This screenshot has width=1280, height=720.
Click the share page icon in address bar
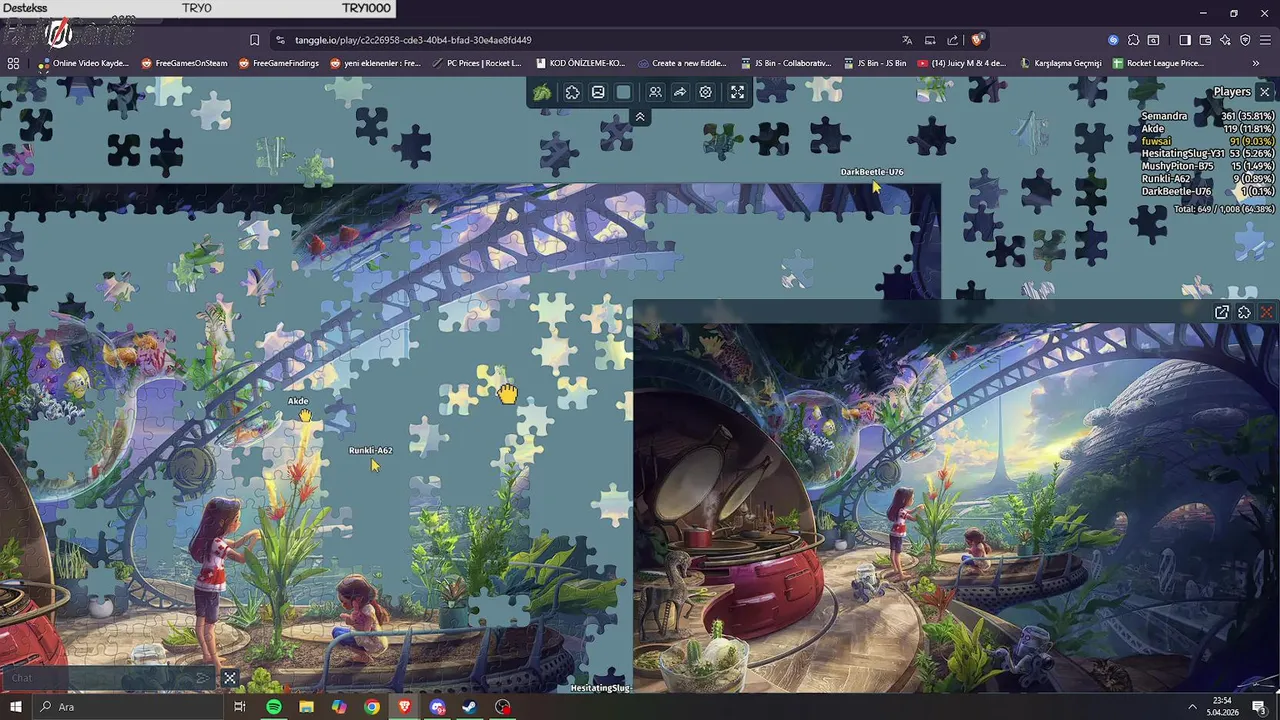953,40
